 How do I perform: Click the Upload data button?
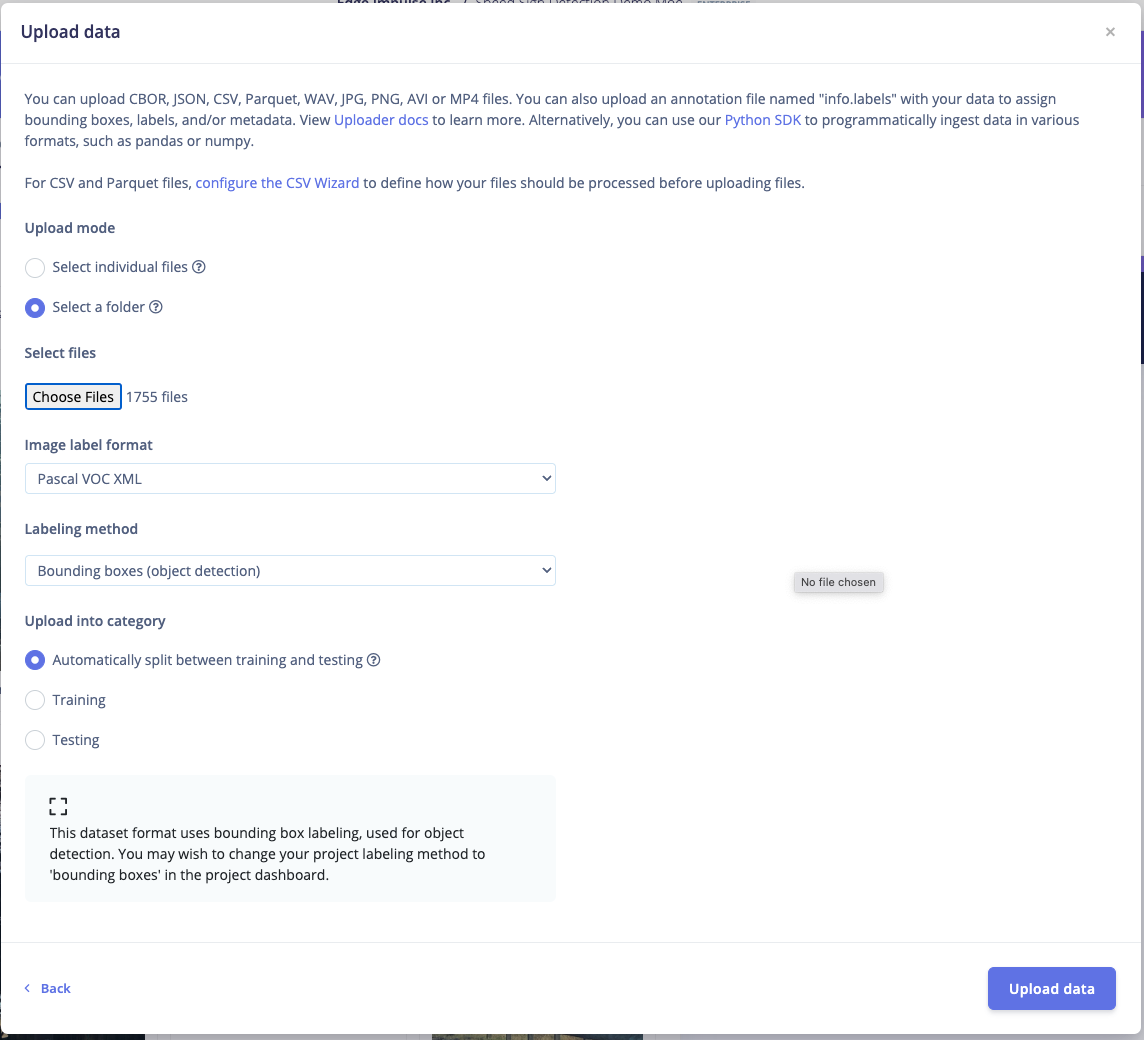tap(1051, 989)
